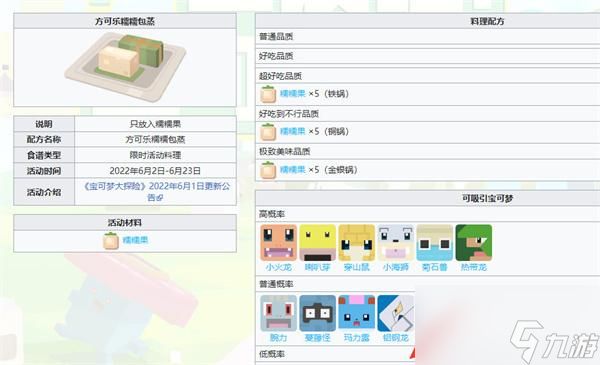Image resolution: width=600 pixels, height=365 pixels.
Task: Click the 活动时间 row label
Action: click(44, 171)
